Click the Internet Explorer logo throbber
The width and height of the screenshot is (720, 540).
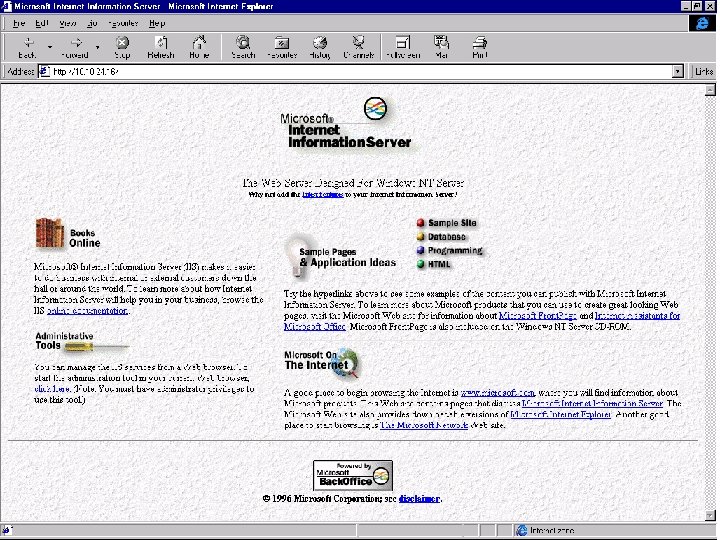[702, 23]
